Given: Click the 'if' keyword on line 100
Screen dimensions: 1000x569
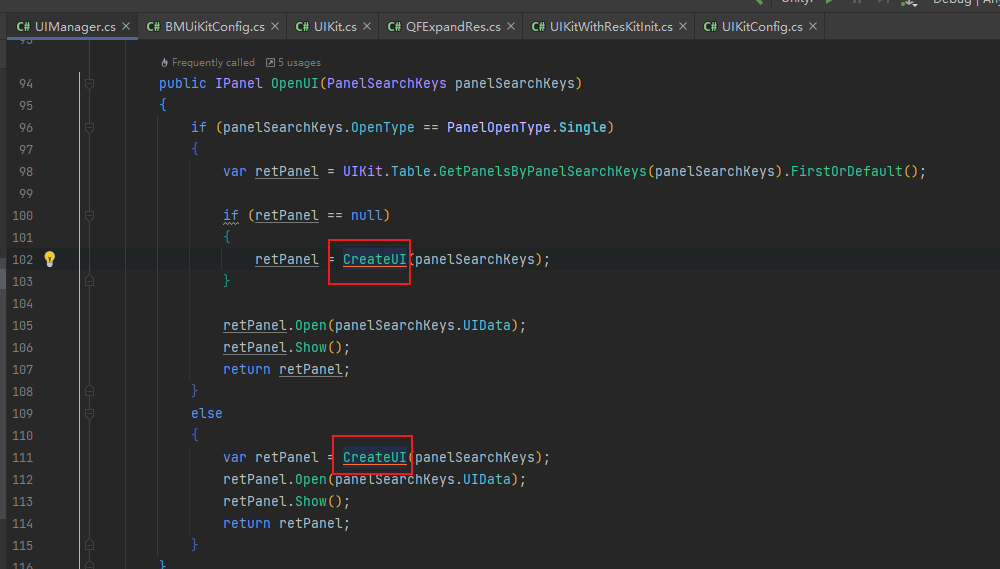Looking at the screenshot, I should (231, 216).
